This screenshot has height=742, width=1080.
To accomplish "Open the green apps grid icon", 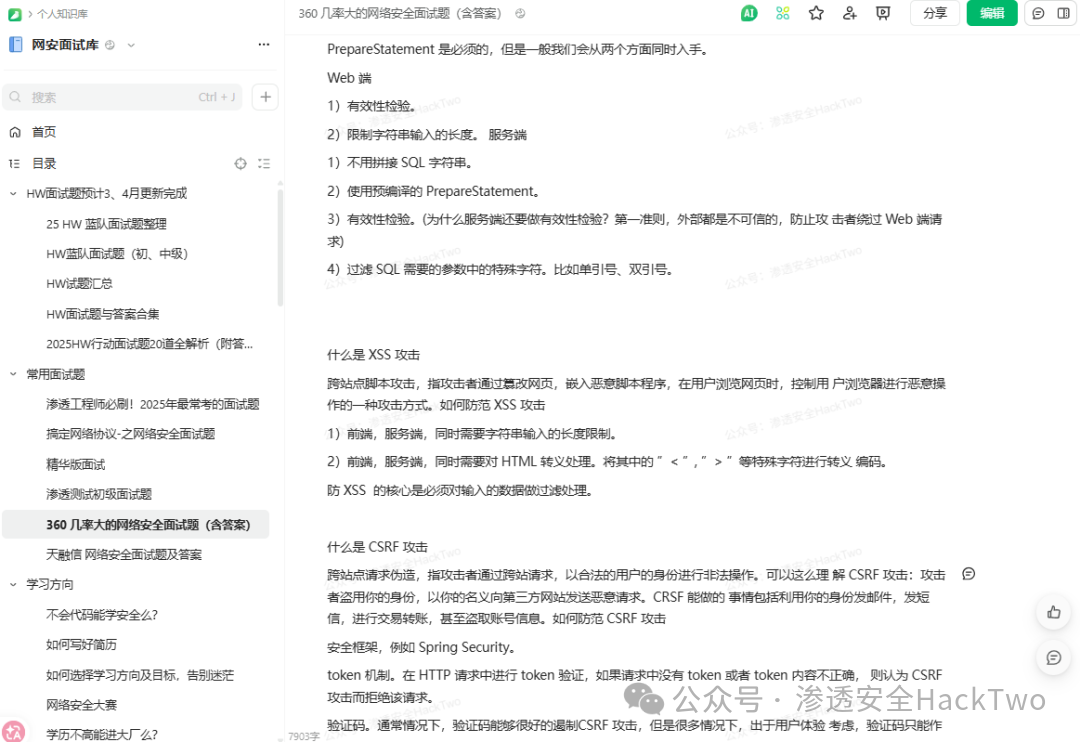I will pyautogui.click(x=782, y=13).
